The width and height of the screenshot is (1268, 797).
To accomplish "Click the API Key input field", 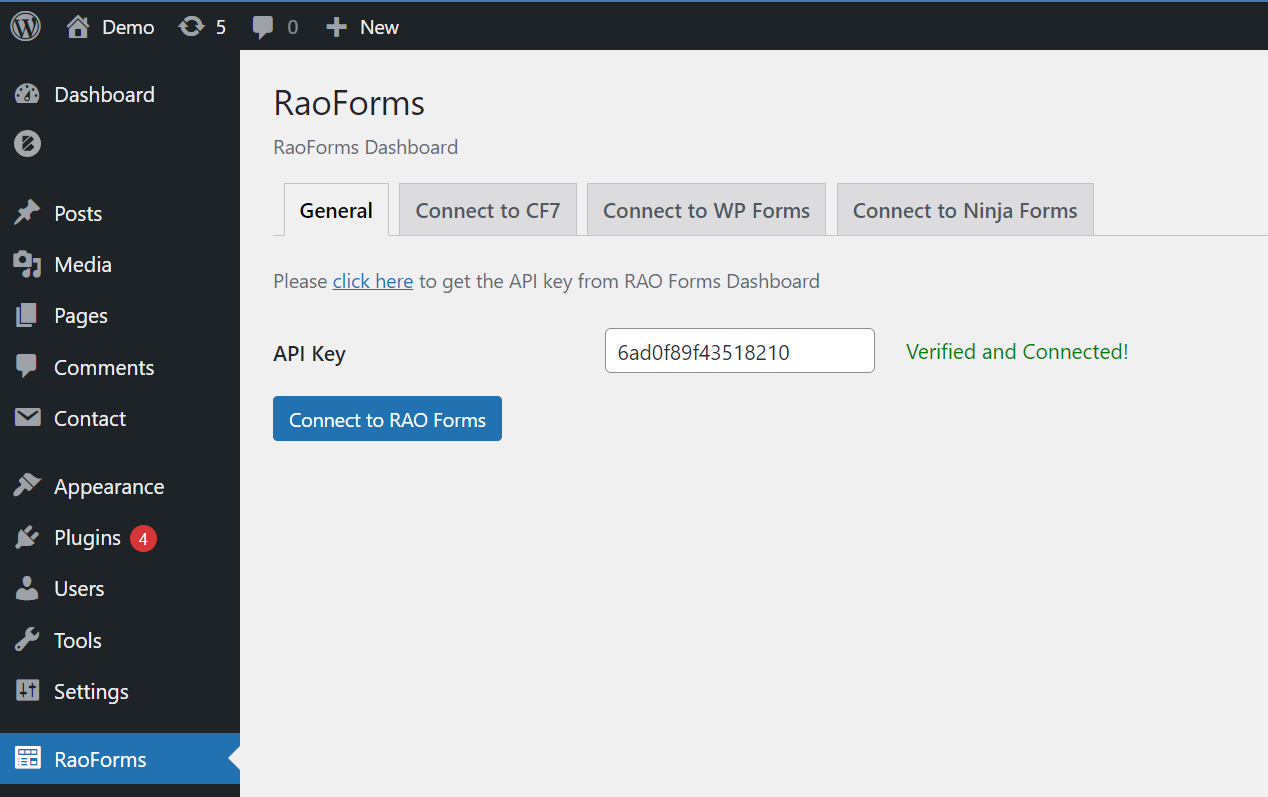I will point(740,351).
